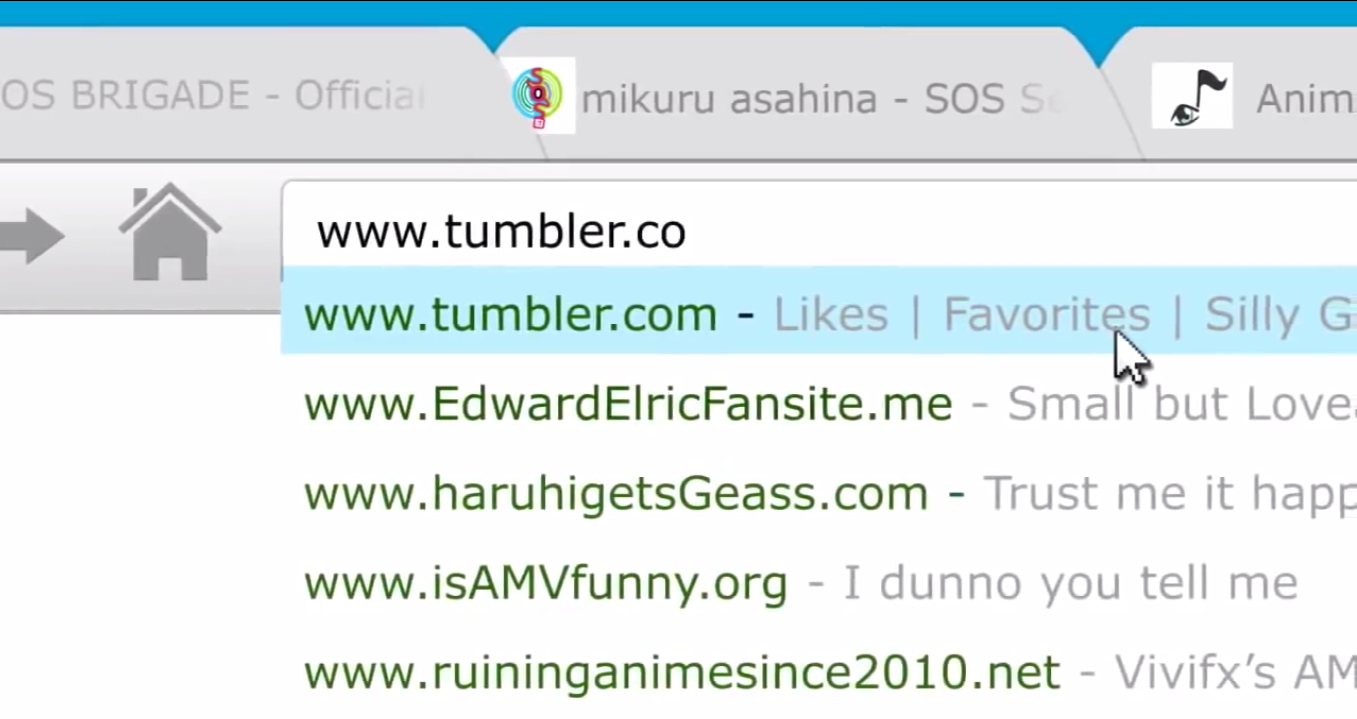
Task: Open the www.isAMVfunny.org suggestion
Action: point(545,582)
